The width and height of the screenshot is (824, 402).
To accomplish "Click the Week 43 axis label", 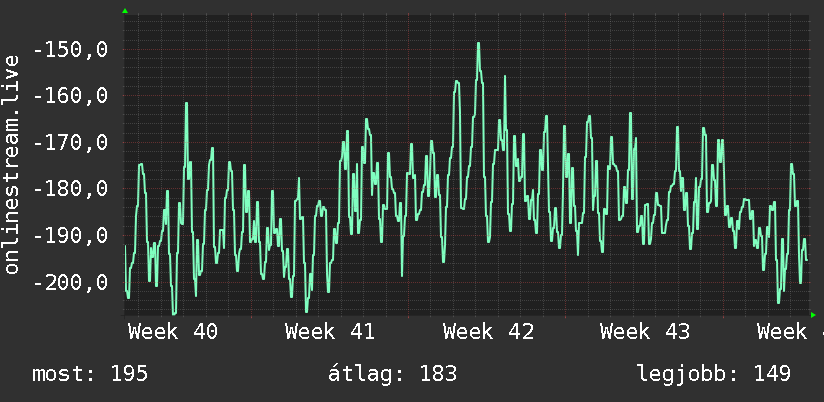I will [x=645, y=332].
